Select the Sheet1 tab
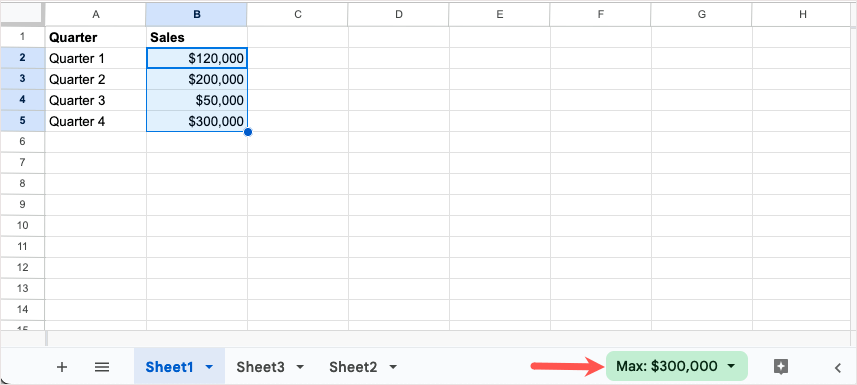Image resolution: width=857 pixels, height=385 pixels. click(170, 367)
